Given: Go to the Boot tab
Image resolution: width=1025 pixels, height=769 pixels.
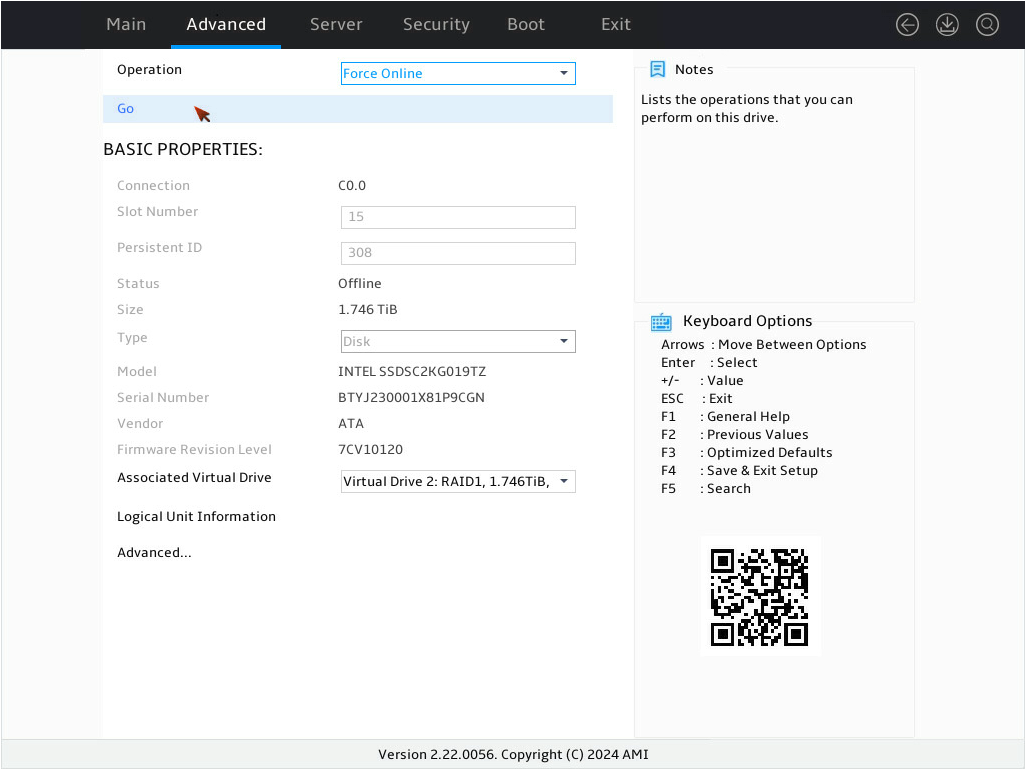Looking at the screenshot, I should 526,24.
